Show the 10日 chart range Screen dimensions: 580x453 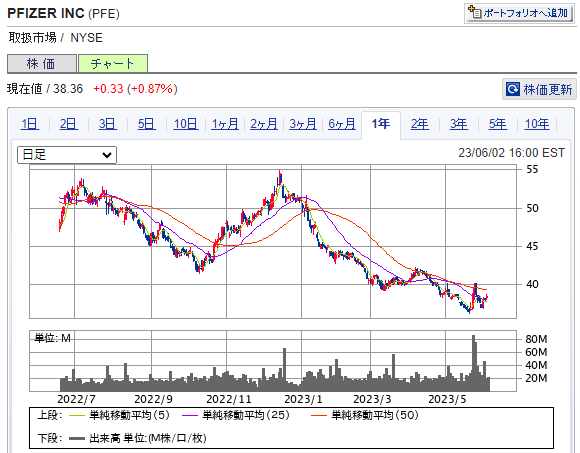coord(186,124)
